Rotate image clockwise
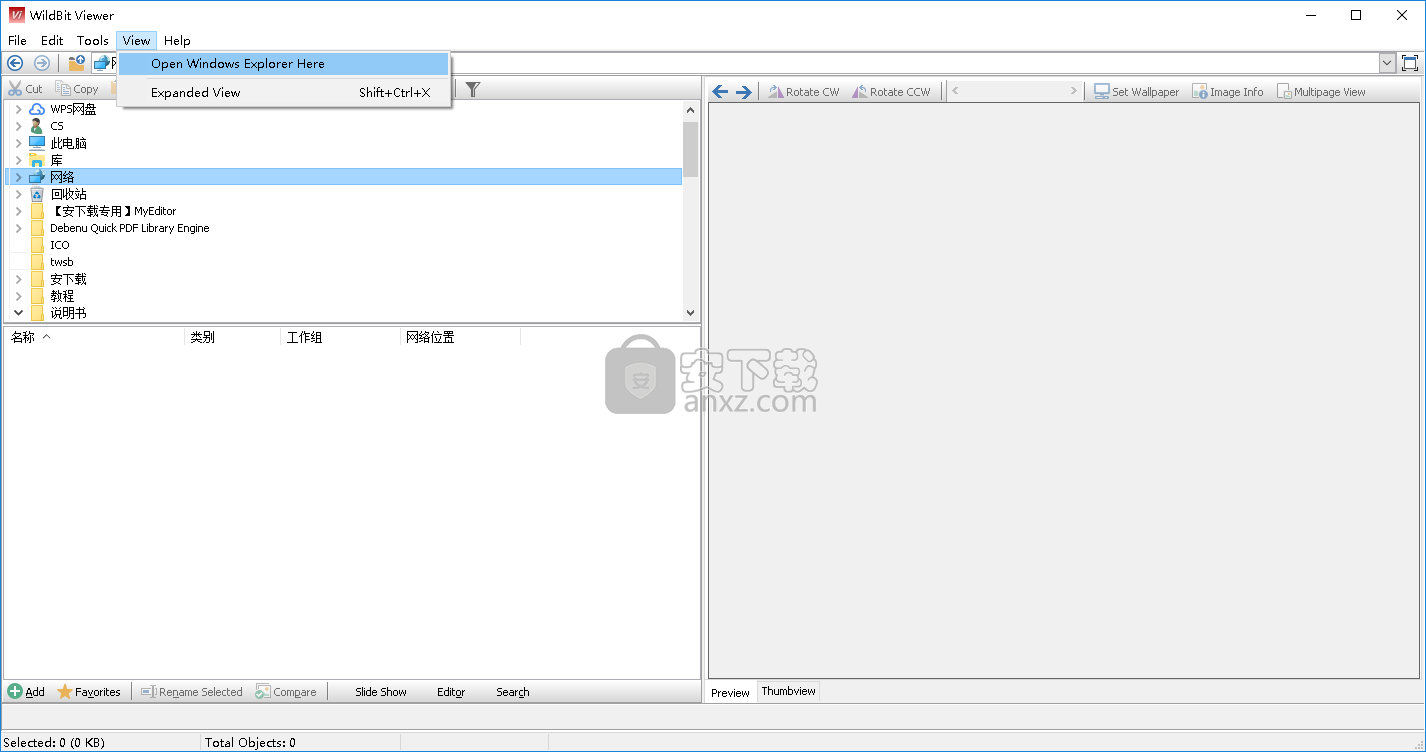The height and width of the screenshot is (752, 1426). [x=804, y=92]
